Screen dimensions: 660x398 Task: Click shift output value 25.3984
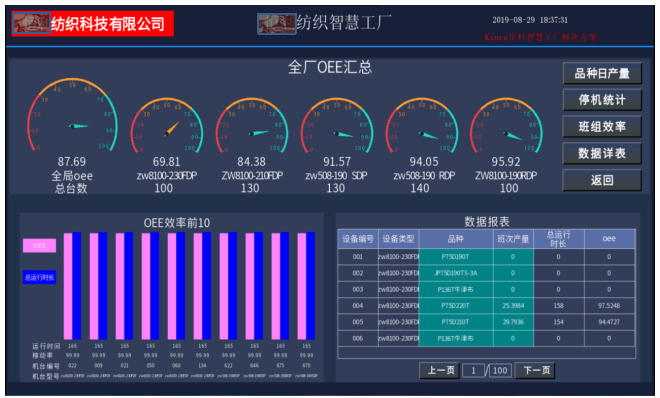point(513,306)
